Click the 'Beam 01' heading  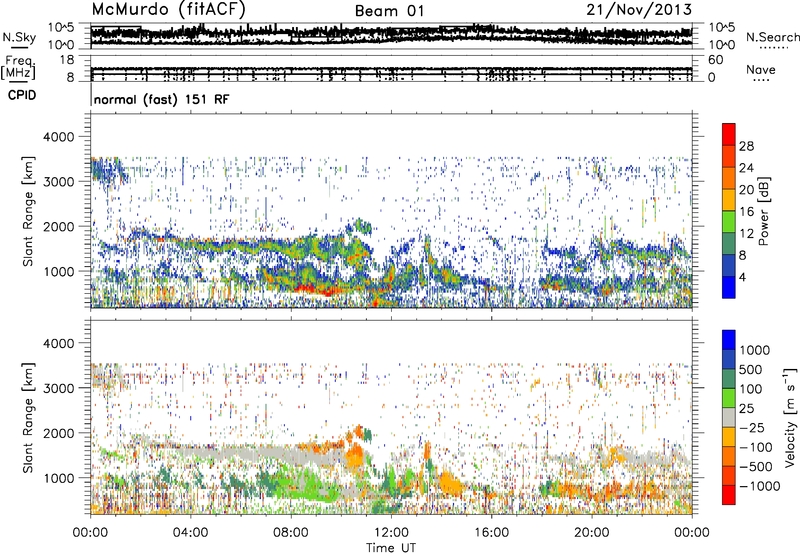pyautogui.click(x=389, y=11)
